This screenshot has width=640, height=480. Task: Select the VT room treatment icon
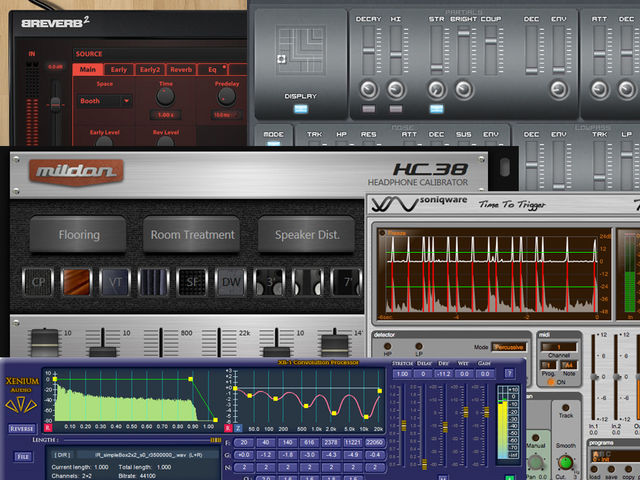pyautogui.click(x=115, y=282)
